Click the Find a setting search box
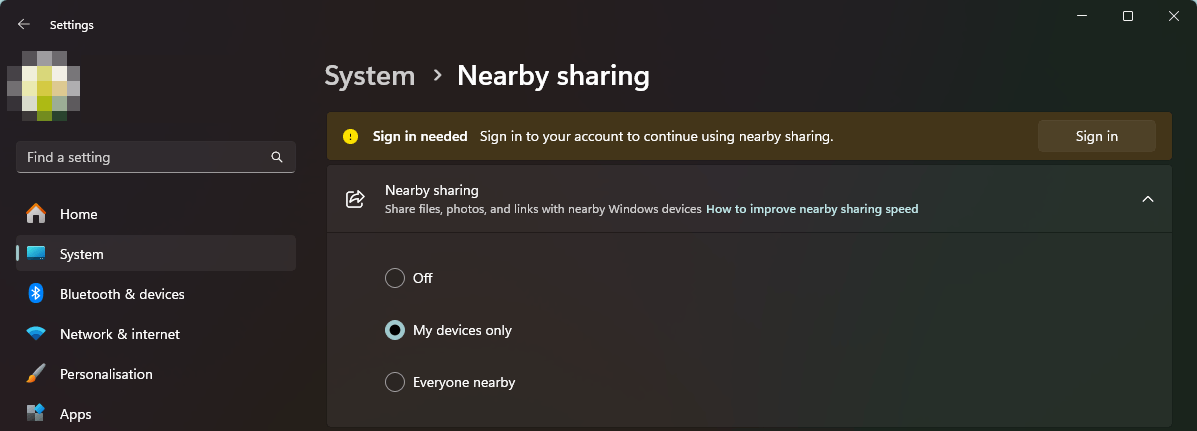 (x=156, y=157)
